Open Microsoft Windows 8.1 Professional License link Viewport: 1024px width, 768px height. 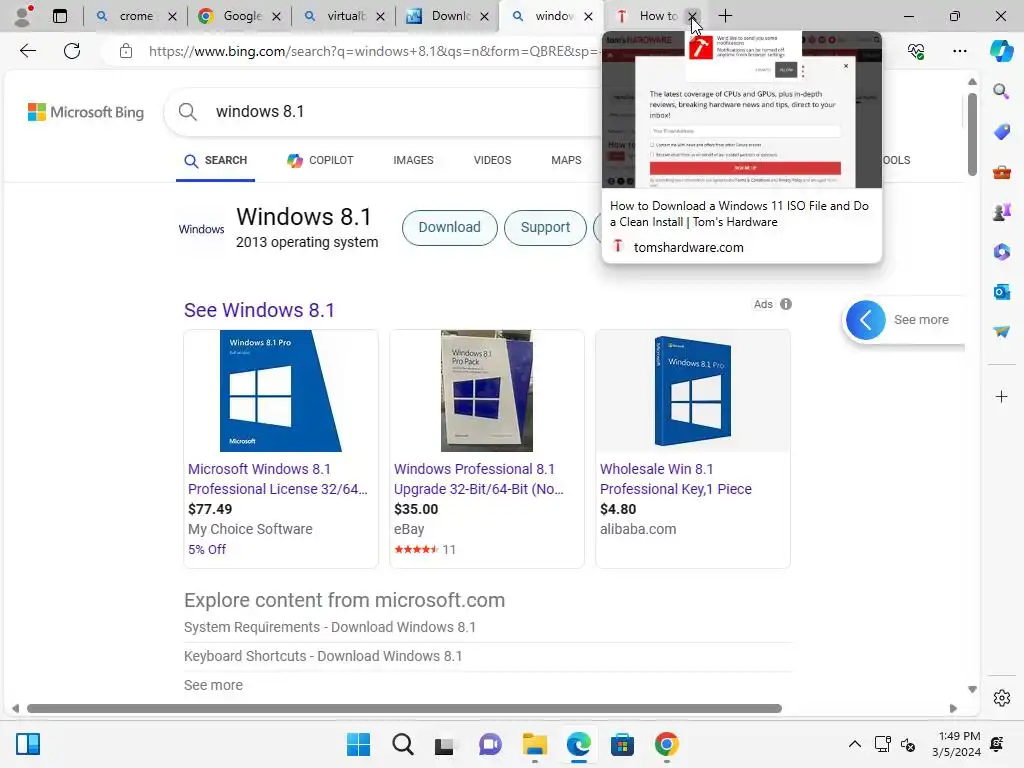[x=278, y=479]
